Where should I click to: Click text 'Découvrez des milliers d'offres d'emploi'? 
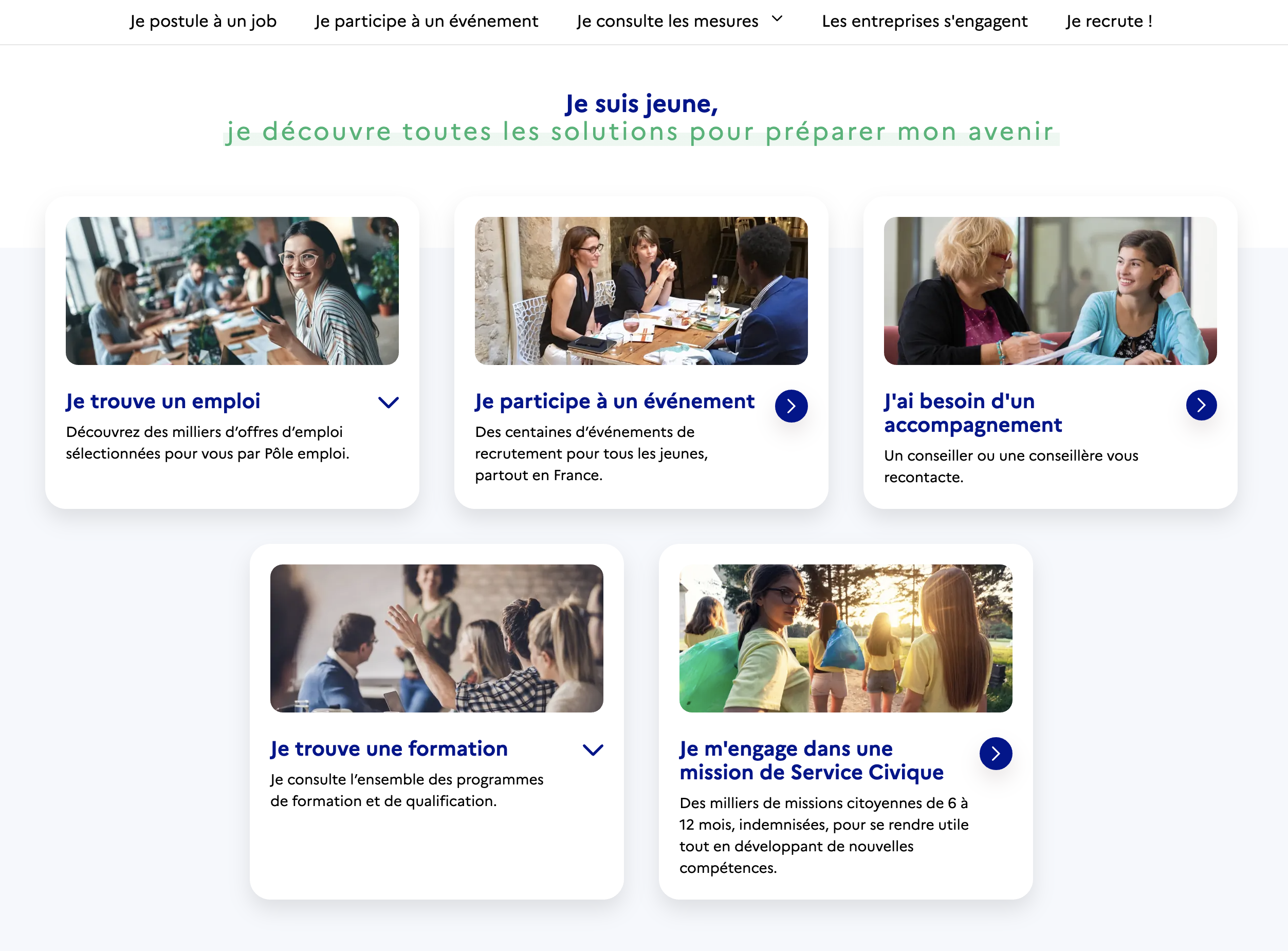[x=205, y=432]
